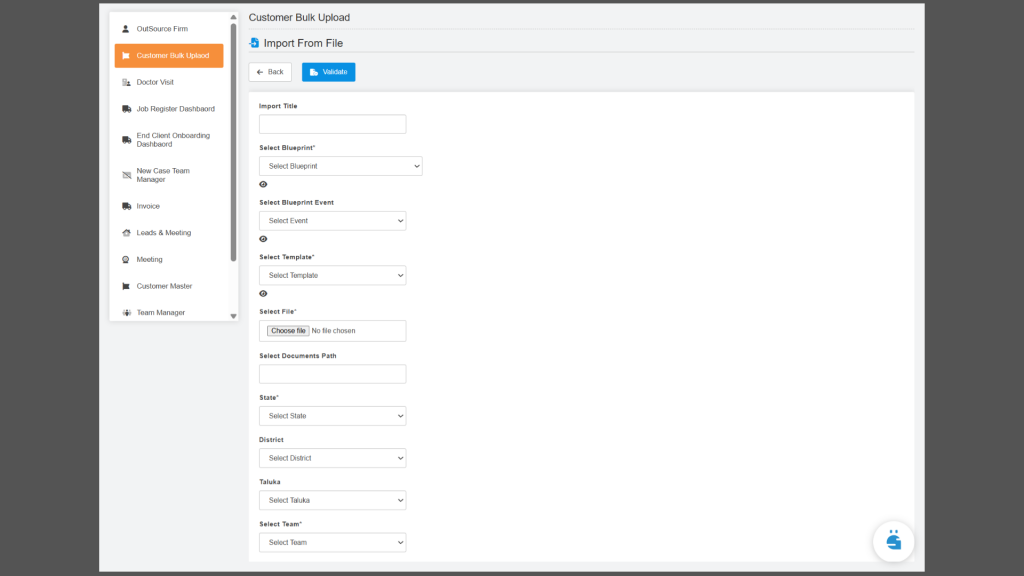Viewport: 1024px width, 576px height.
Task: Toggle the eye icon below Select Event
Action: pos(263,239)
